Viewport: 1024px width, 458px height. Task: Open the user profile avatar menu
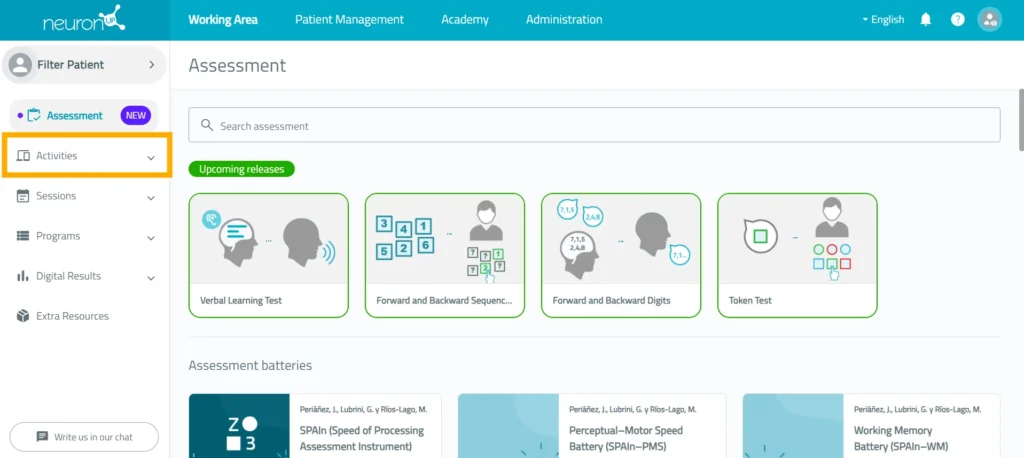point(989,20)
